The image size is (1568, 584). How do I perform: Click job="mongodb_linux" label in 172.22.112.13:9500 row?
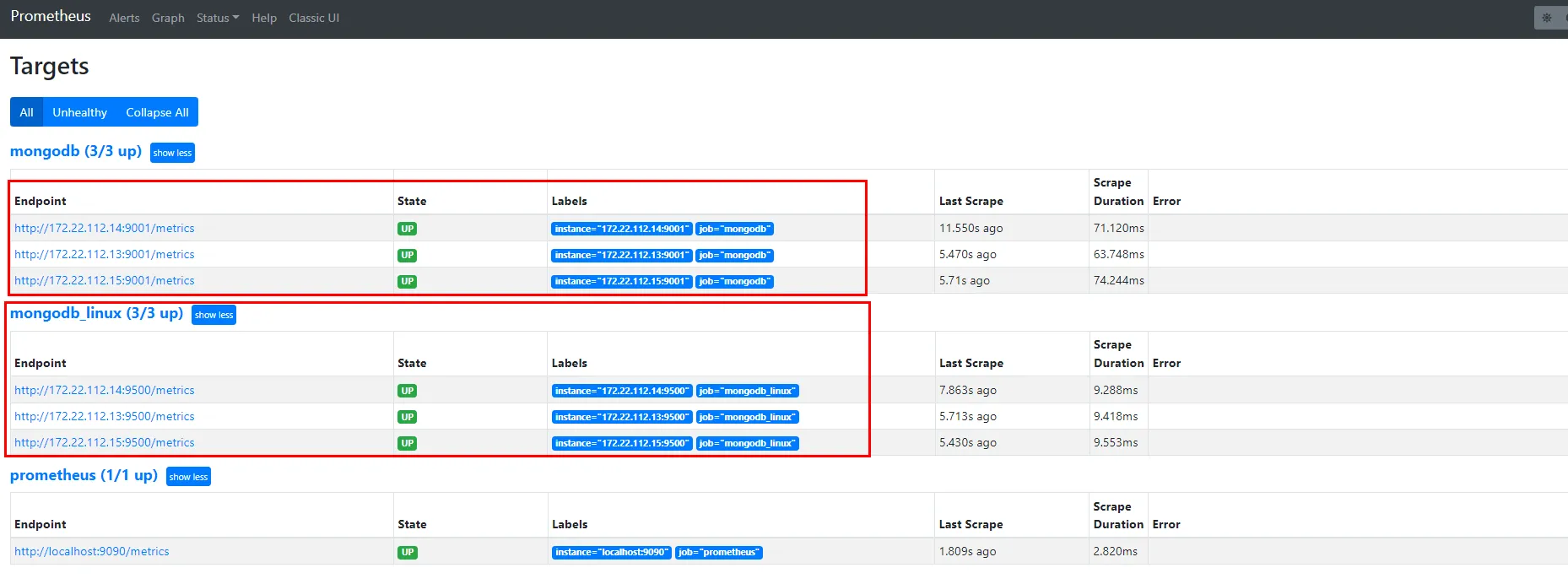[747, 417]
